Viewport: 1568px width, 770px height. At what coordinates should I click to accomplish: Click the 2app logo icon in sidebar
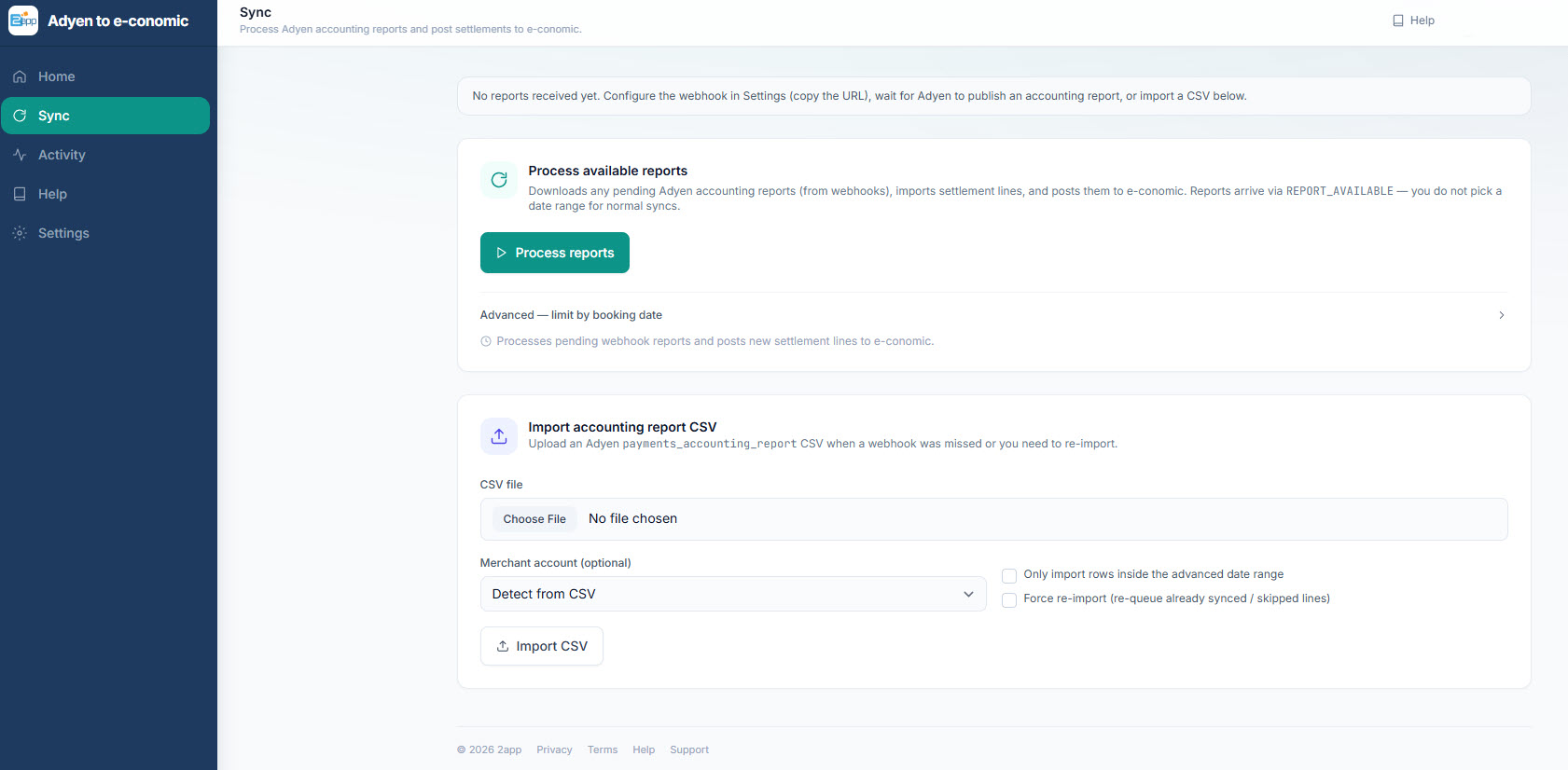point(23,21)
